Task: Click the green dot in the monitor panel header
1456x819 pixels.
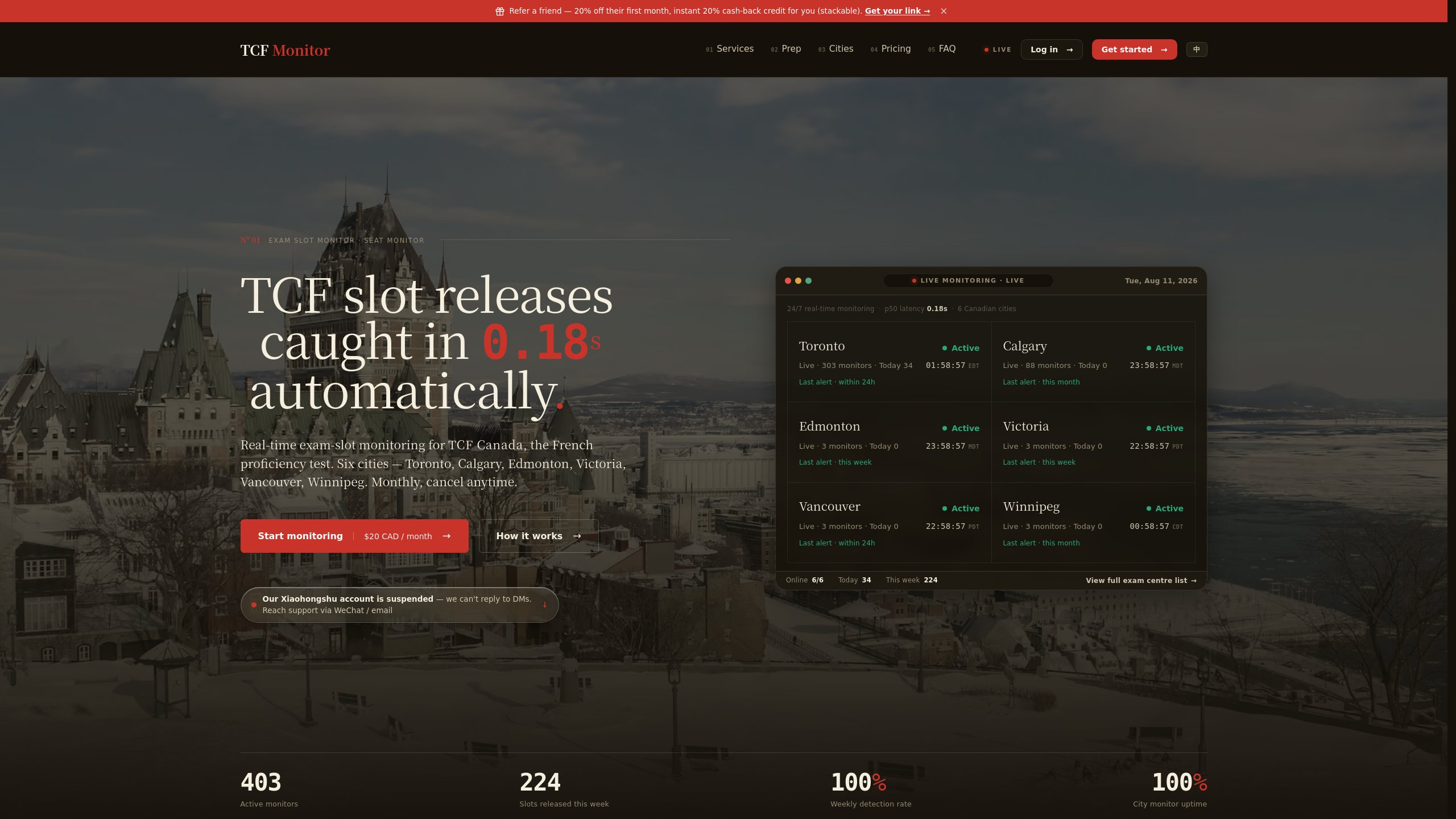Action: pyautogui.click(x=808, y=280)
